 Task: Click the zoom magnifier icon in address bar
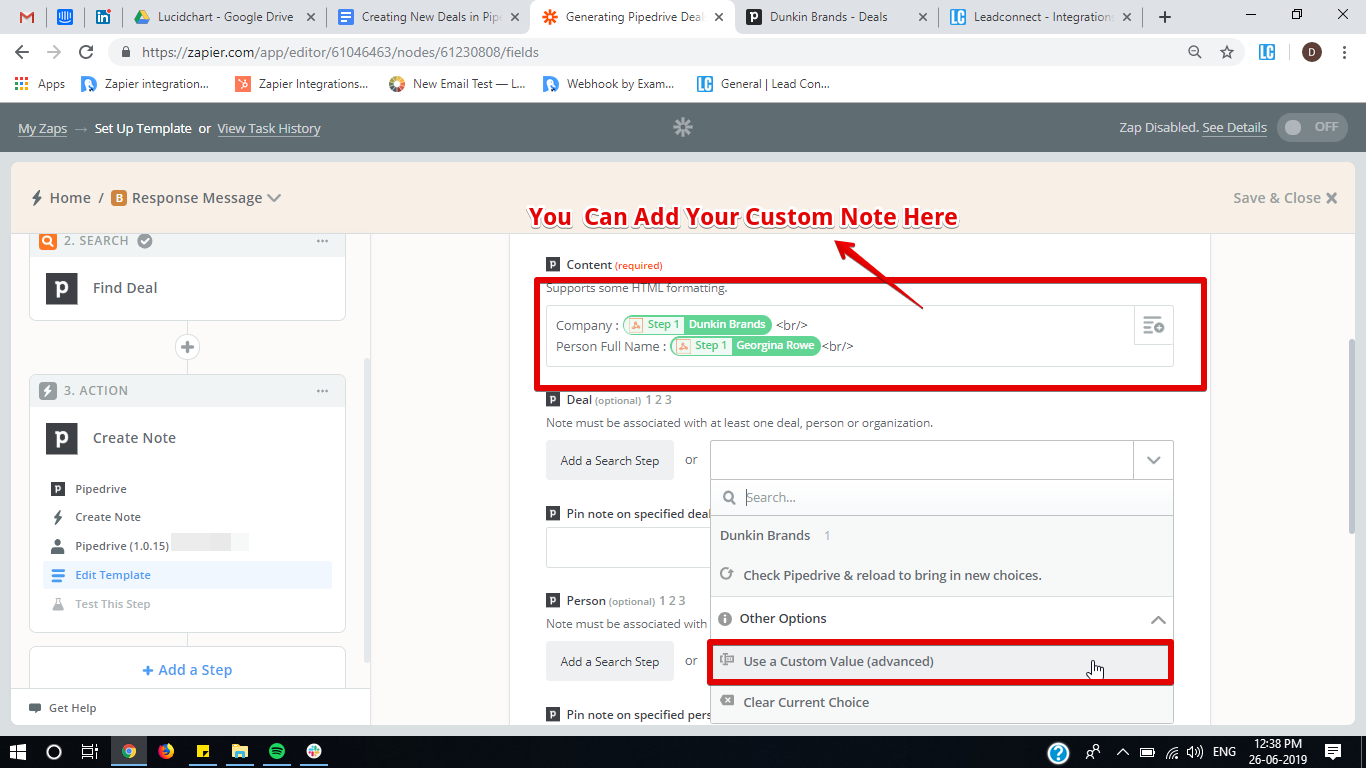1195,53
